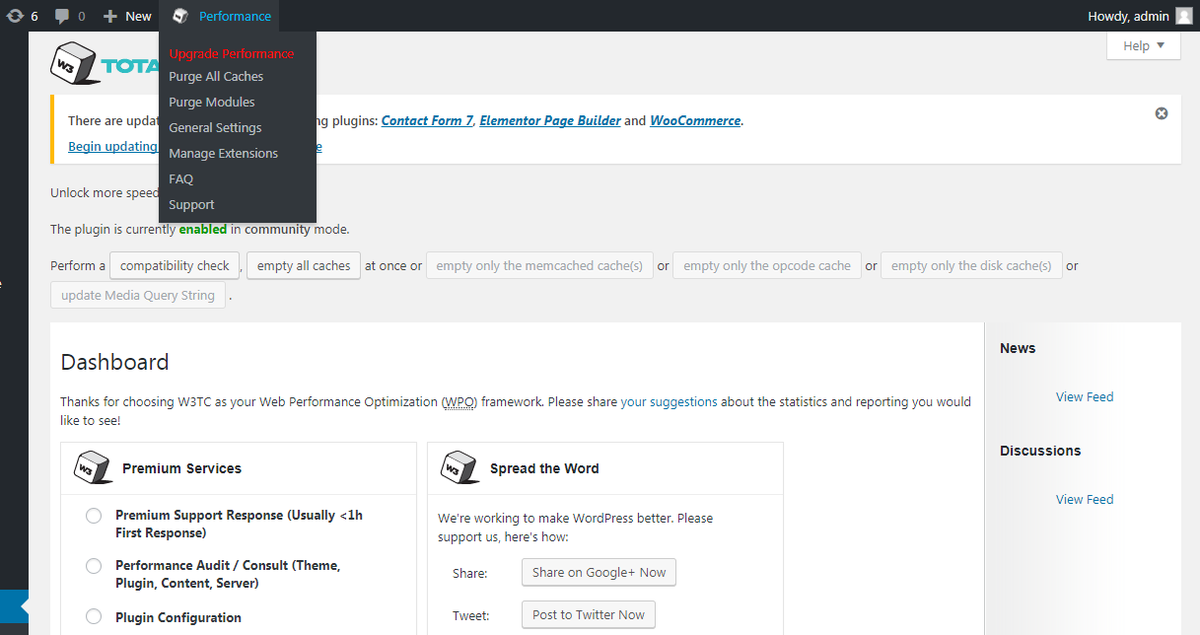
Task: Open the updates icon showing 6
Action: click(21, 16)
